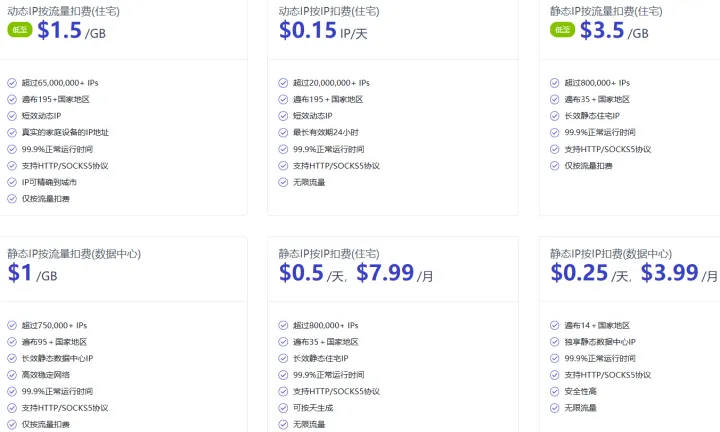Click checkmark icon beside 最长有效期24小时
720x432 pixels.
point(283,133)
